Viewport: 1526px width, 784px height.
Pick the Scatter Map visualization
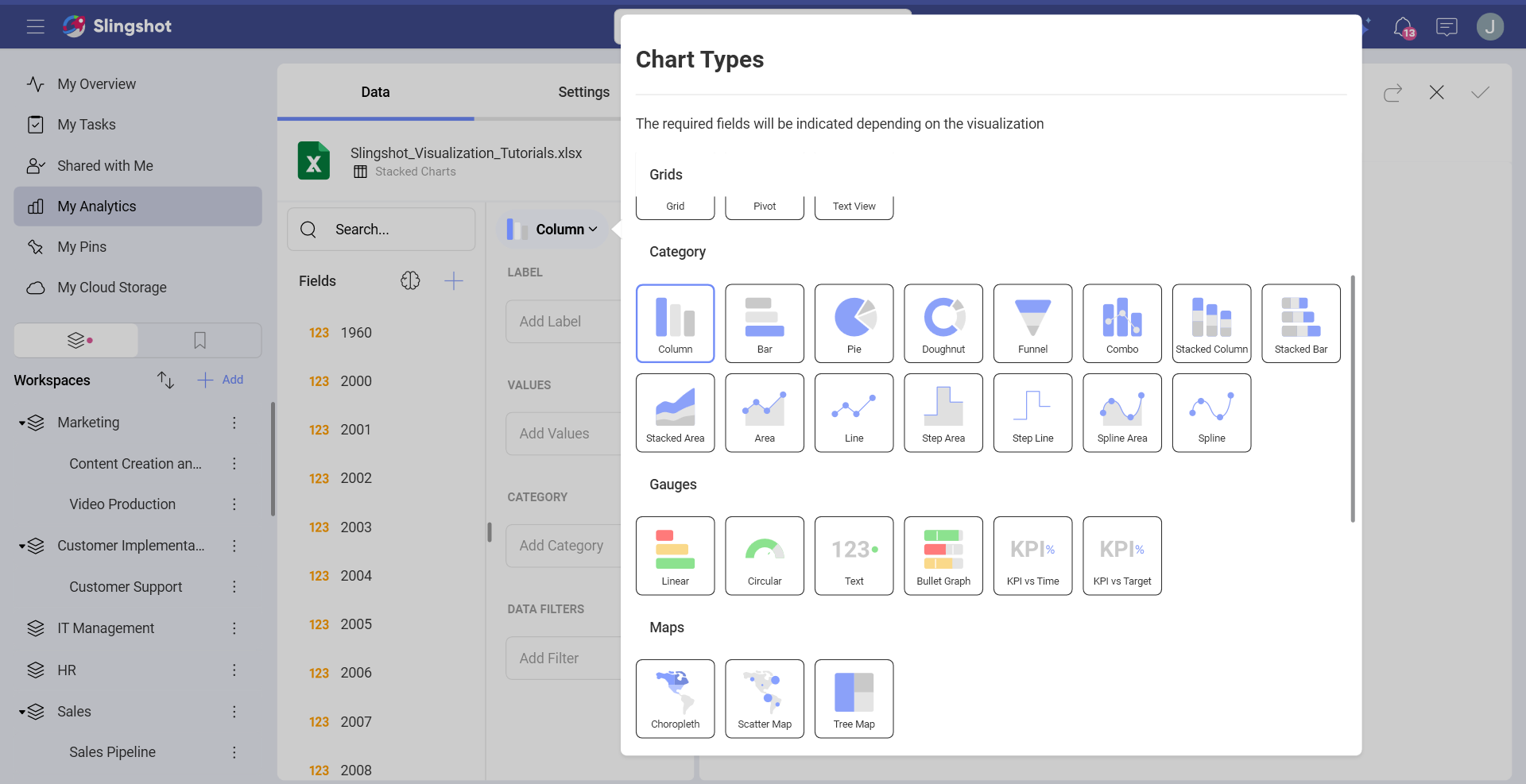click(765, 699)
